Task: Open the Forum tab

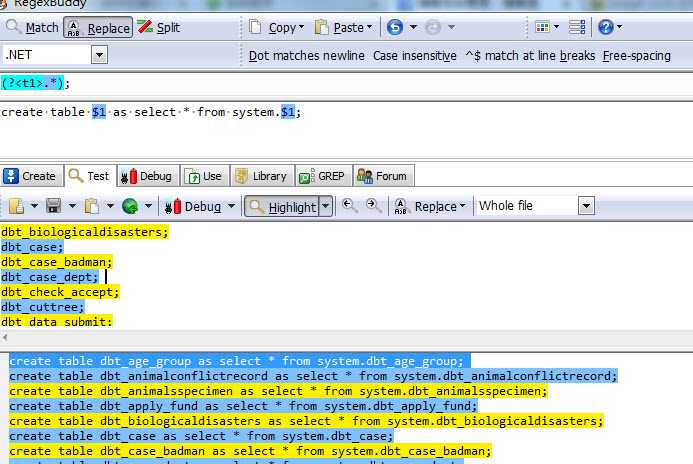Action: point(383,176)
